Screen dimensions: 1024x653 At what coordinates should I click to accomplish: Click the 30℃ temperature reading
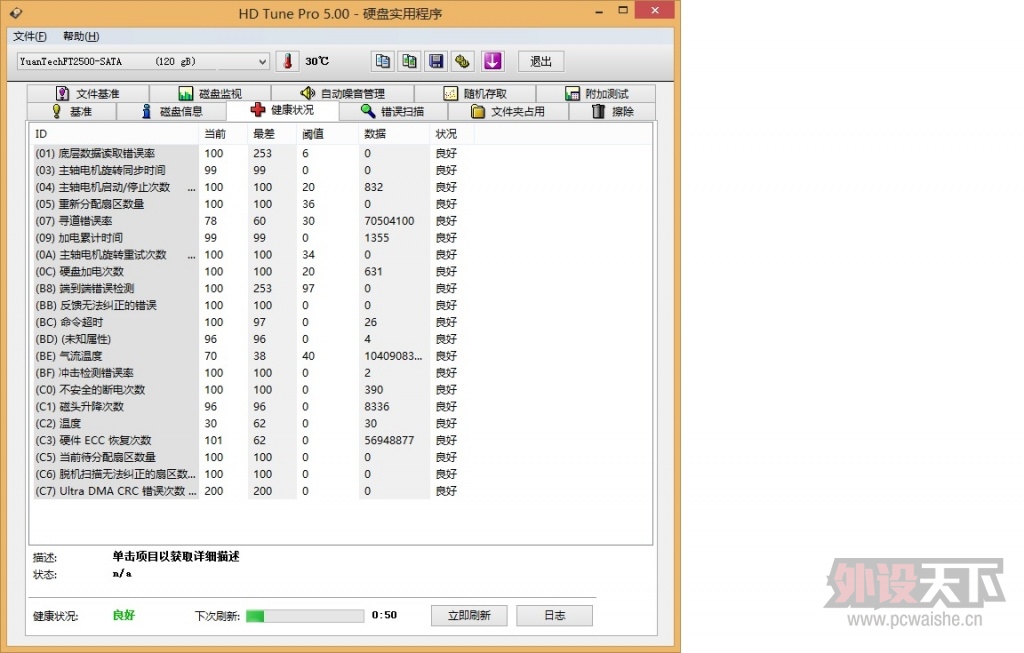point(317,61)
